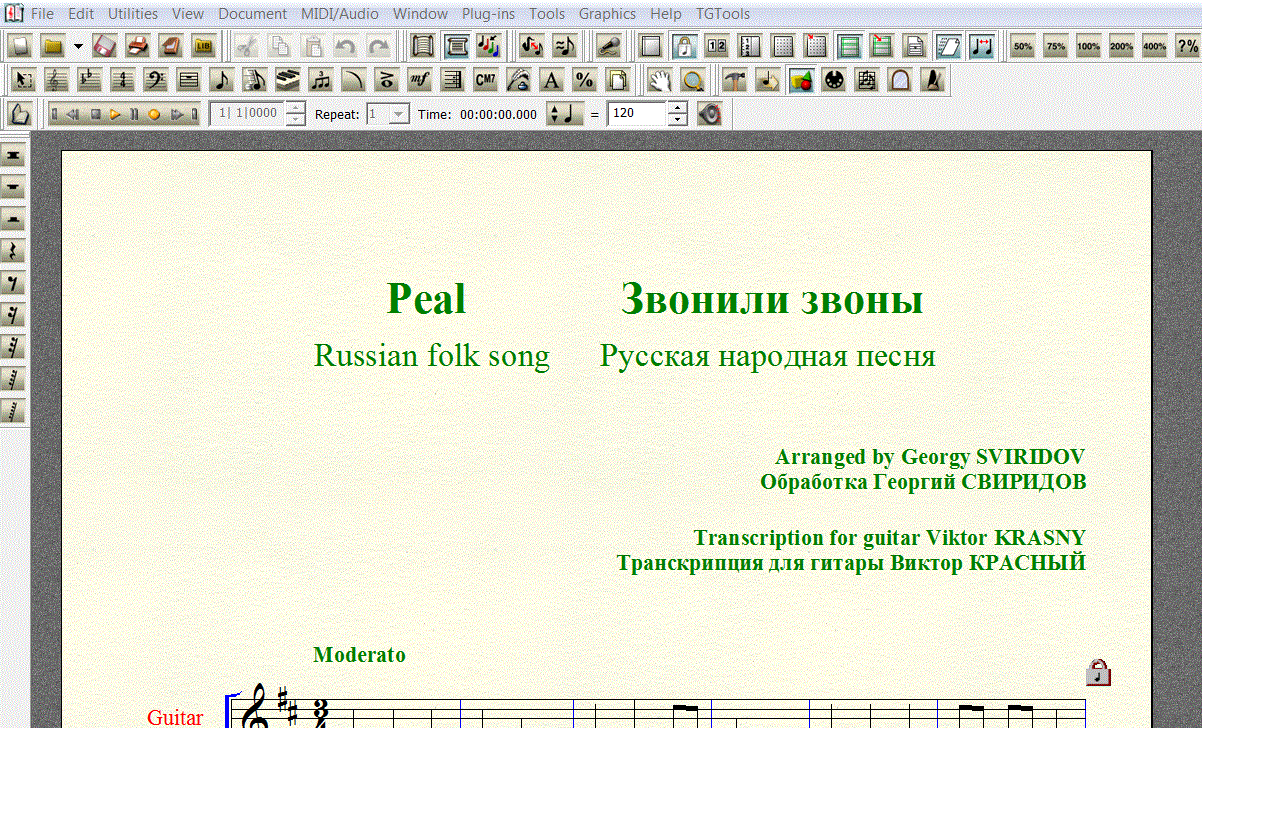Toggle the tilted page layout icon
Screen dimensions: 1274x817
pyautogui.click(x=948, y=46)
